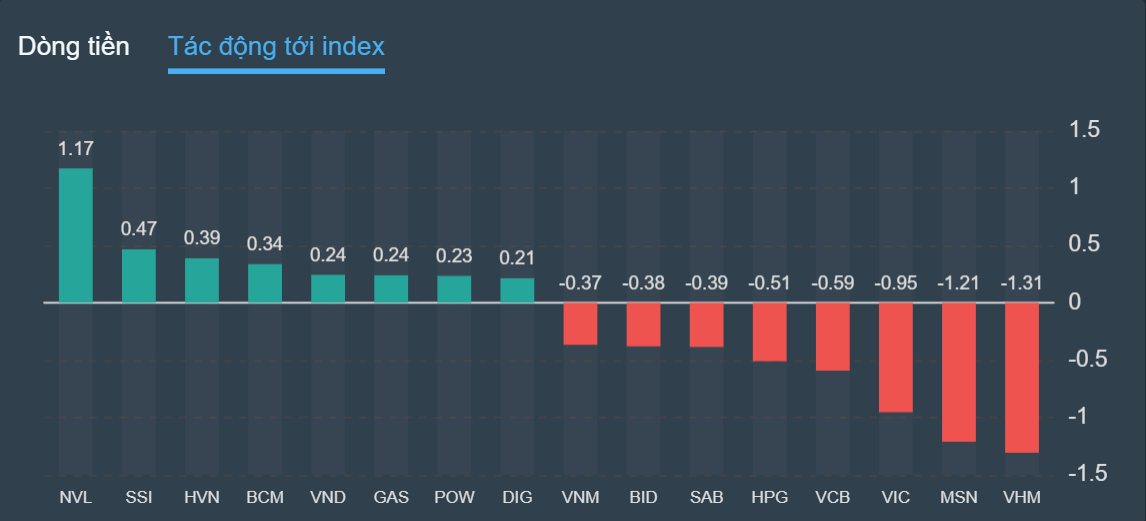Select the MSN red bar
Viewport: 1146px width, 521px height.
pos(959,371)
